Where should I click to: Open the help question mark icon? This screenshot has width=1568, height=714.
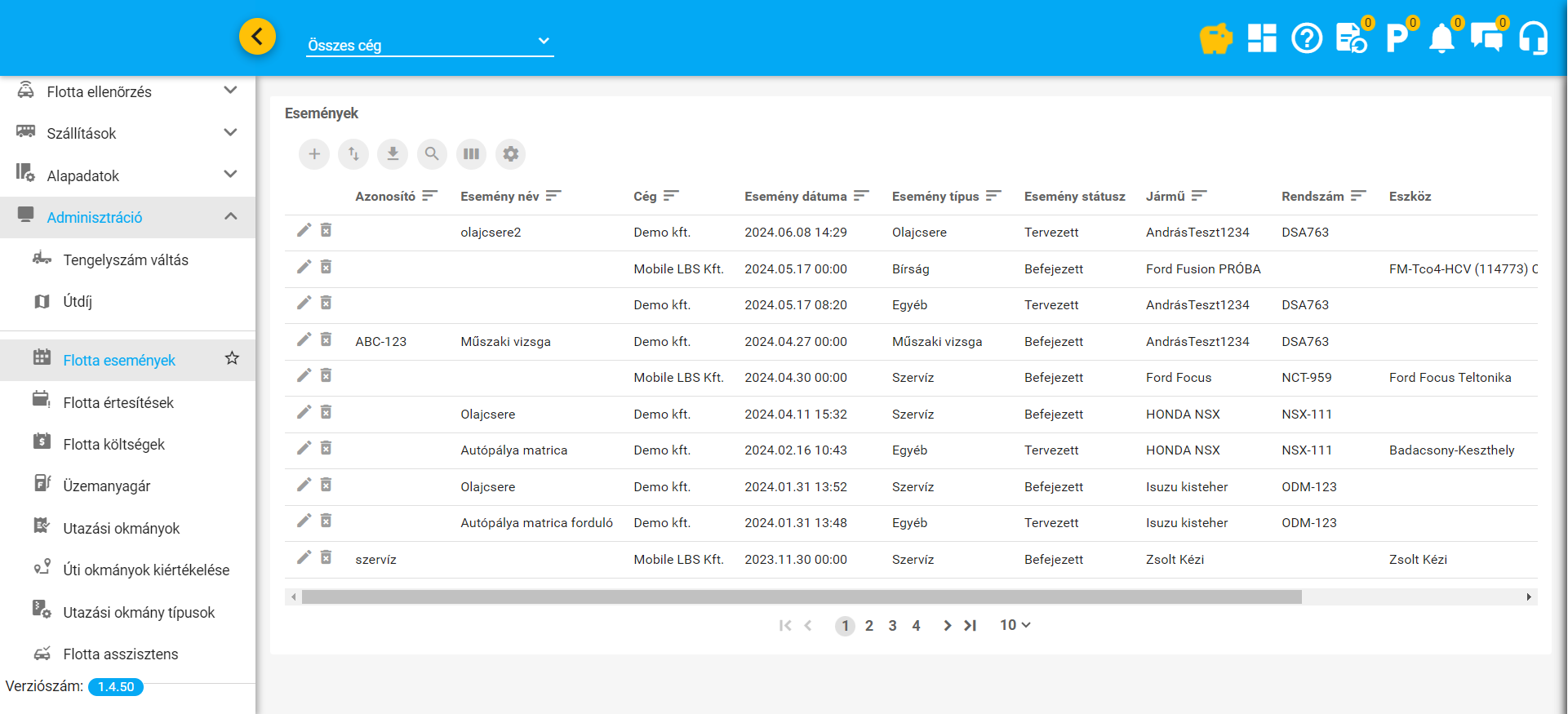pyautogui.click(x=1307, y=38)
